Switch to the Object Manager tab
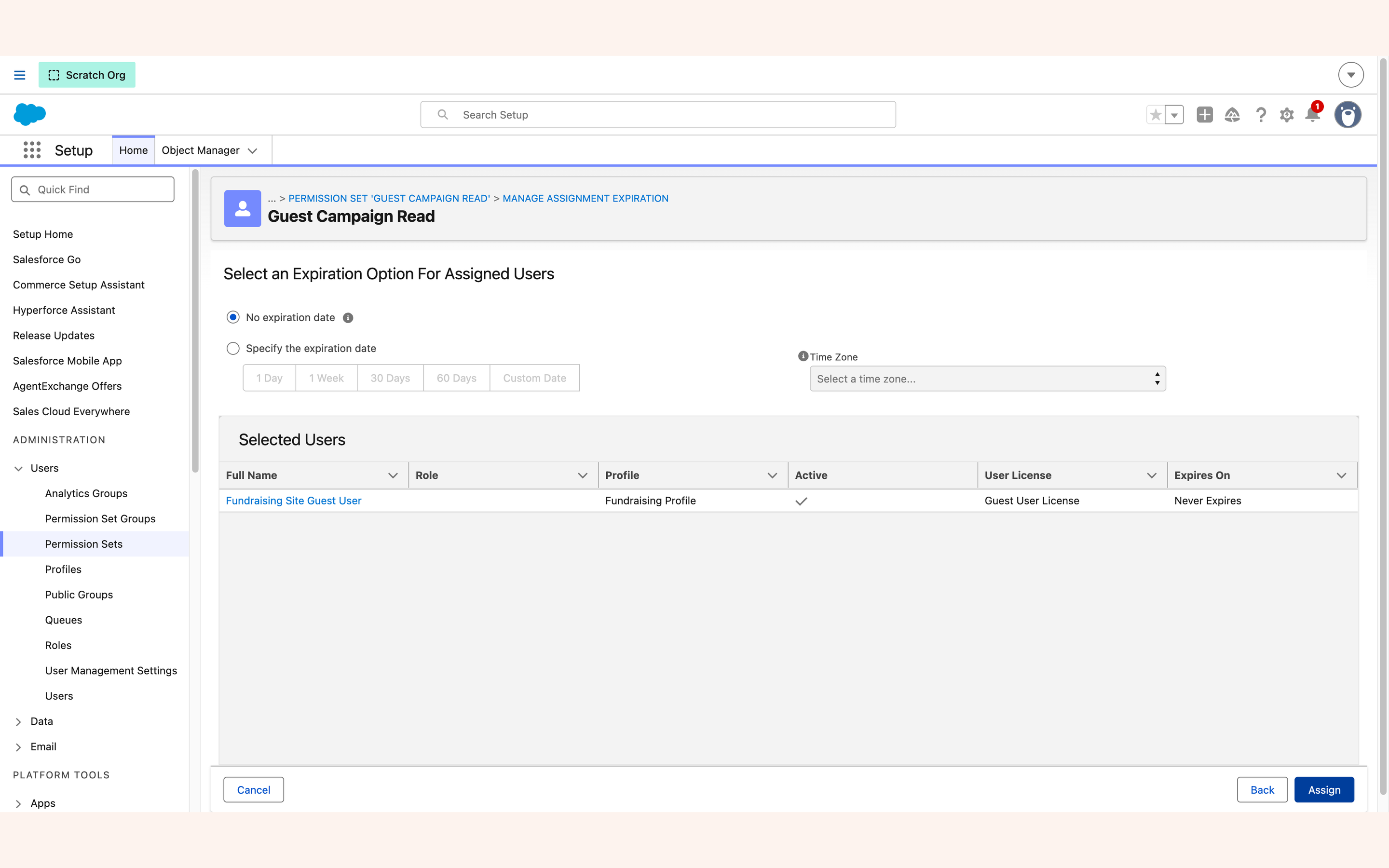Viewport: 1389px width, 868px height. pyautogui.click(x=200, y=150)
